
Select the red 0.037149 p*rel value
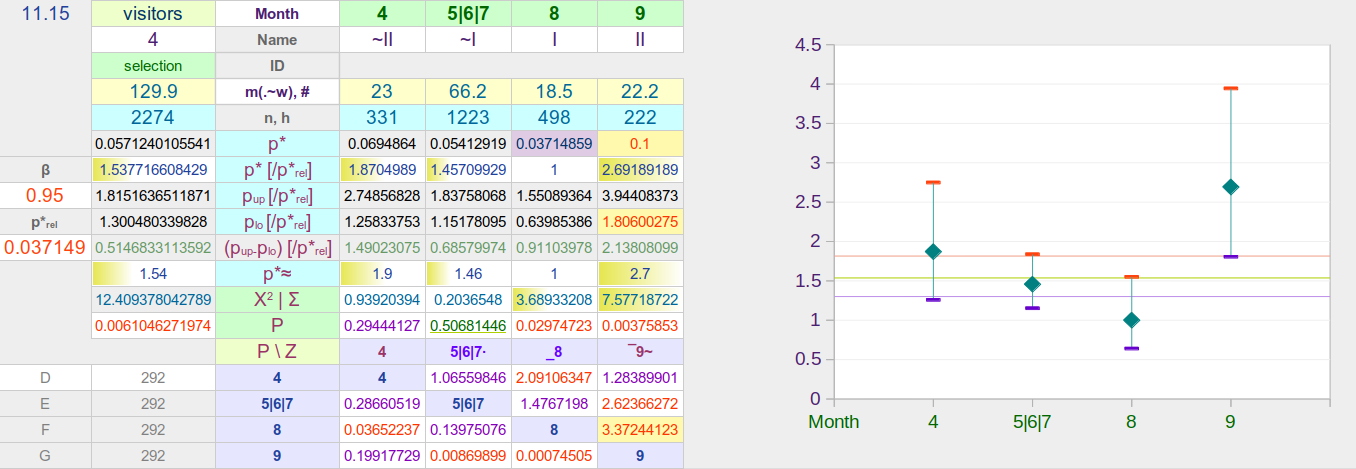[x=45, y=247]
